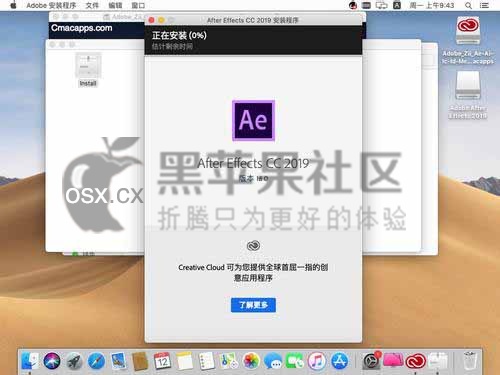
Task: Open the Notes icon in Dock
Action: (184, 361)
